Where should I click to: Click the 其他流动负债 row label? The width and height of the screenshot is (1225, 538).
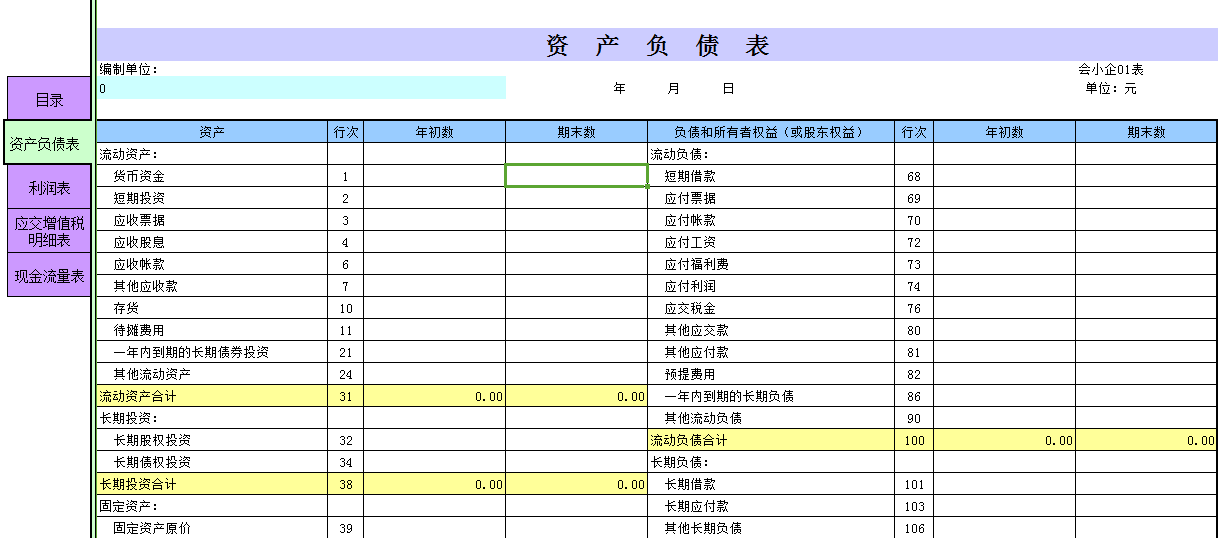click(x=703, y=418)
